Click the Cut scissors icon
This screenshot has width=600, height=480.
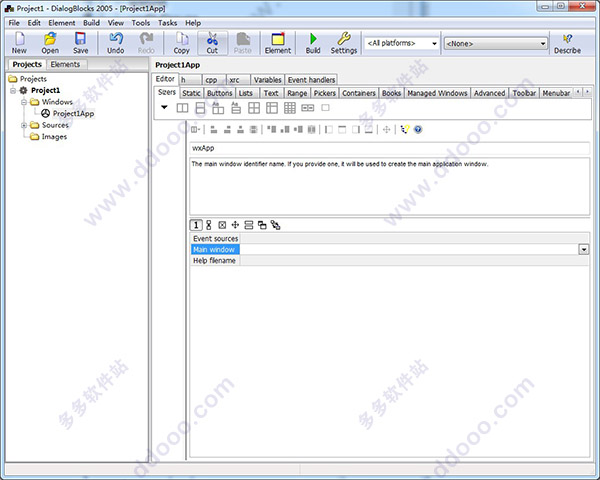(x=212, y=39)
